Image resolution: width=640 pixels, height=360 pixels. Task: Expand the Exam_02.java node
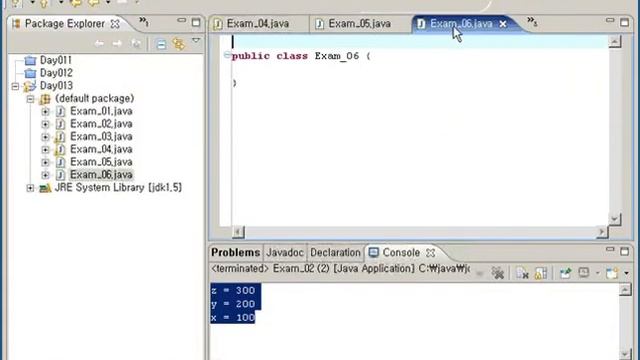45,124
